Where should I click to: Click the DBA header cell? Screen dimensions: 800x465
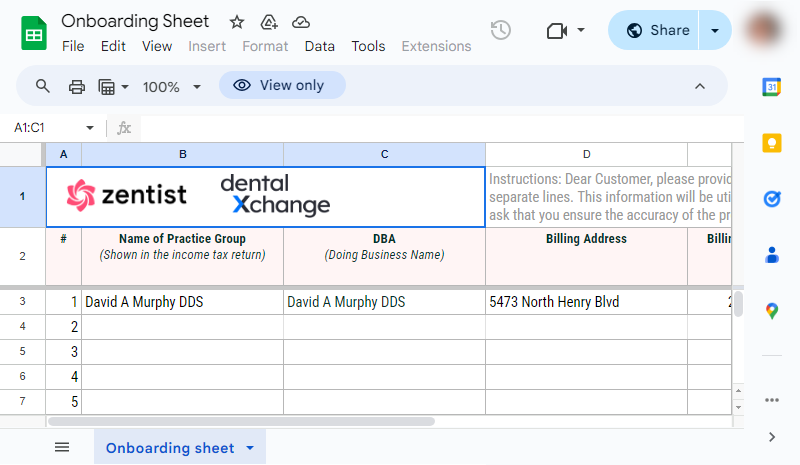384,256
